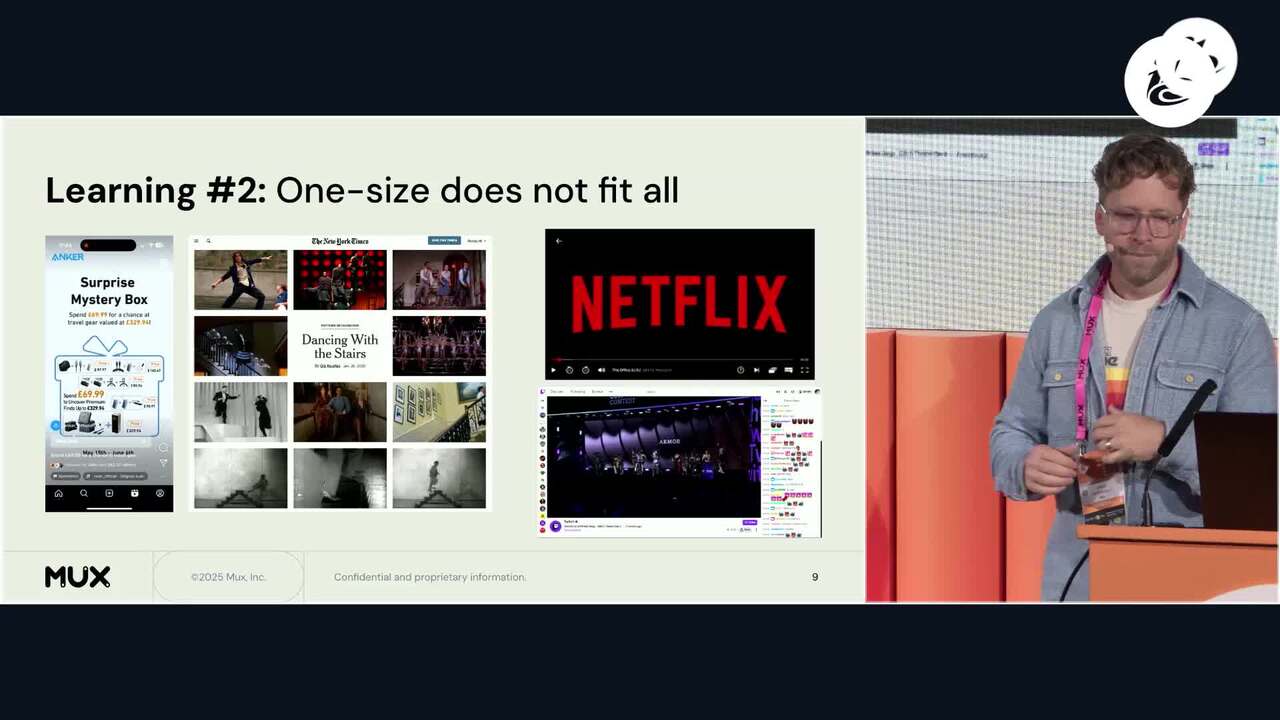The width and height of the screenshot is (1280, 720).
Task: Play the Netflix video
Action: 554,370
